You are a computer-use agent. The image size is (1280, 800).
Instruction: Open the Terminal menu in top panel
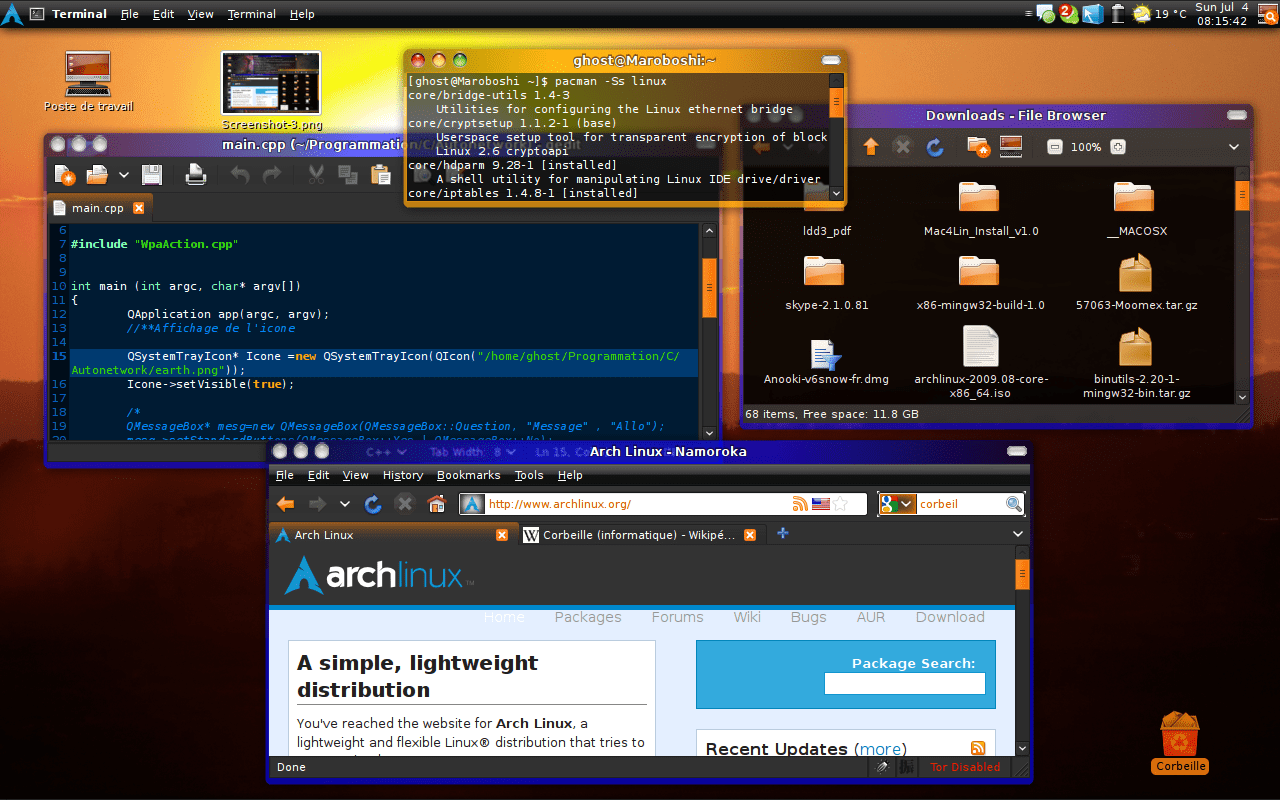(252, 14)
